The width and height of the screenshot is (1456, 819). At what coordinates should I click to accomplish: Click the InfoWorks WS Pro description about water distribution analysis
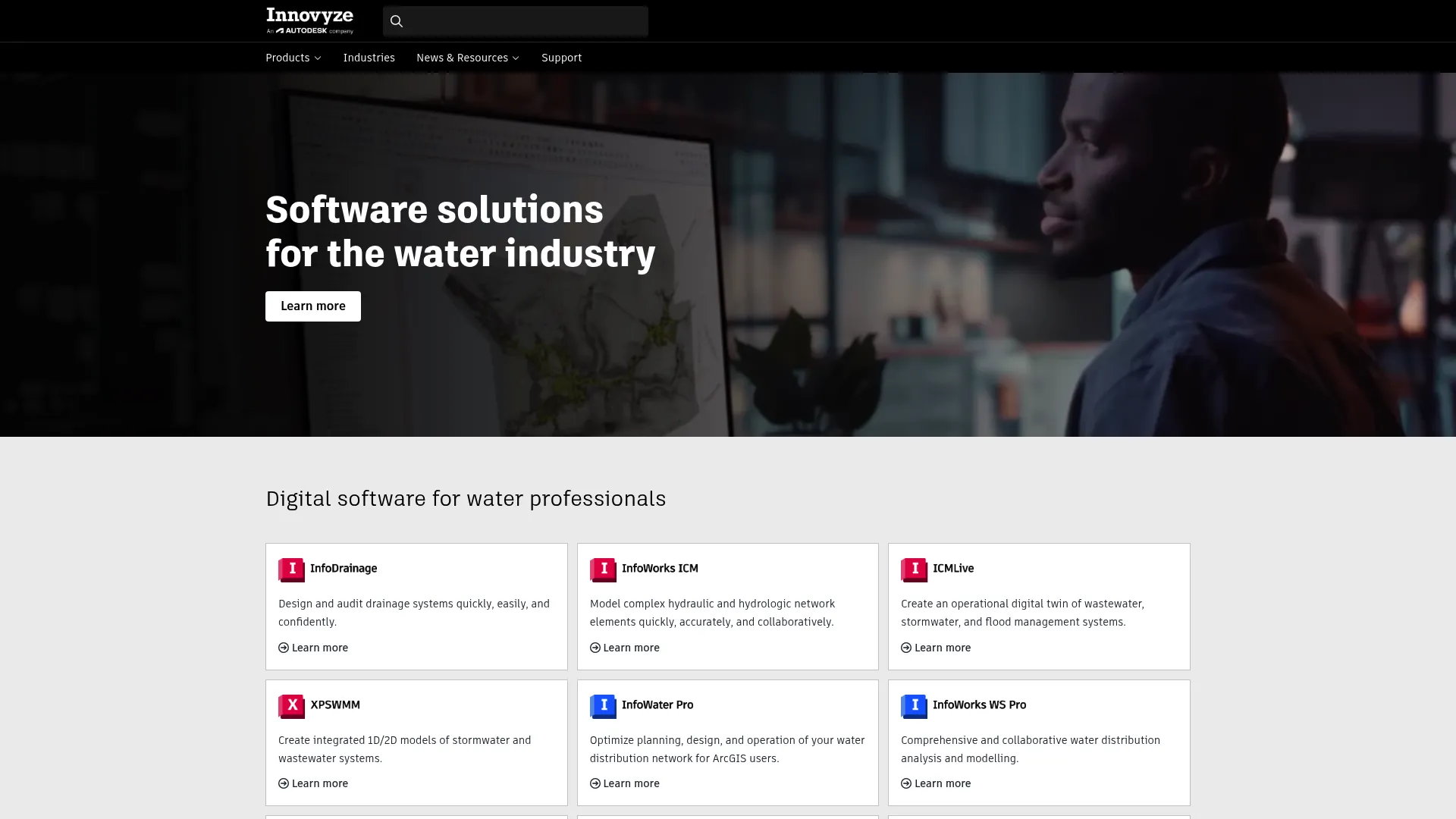point(1031,749)
